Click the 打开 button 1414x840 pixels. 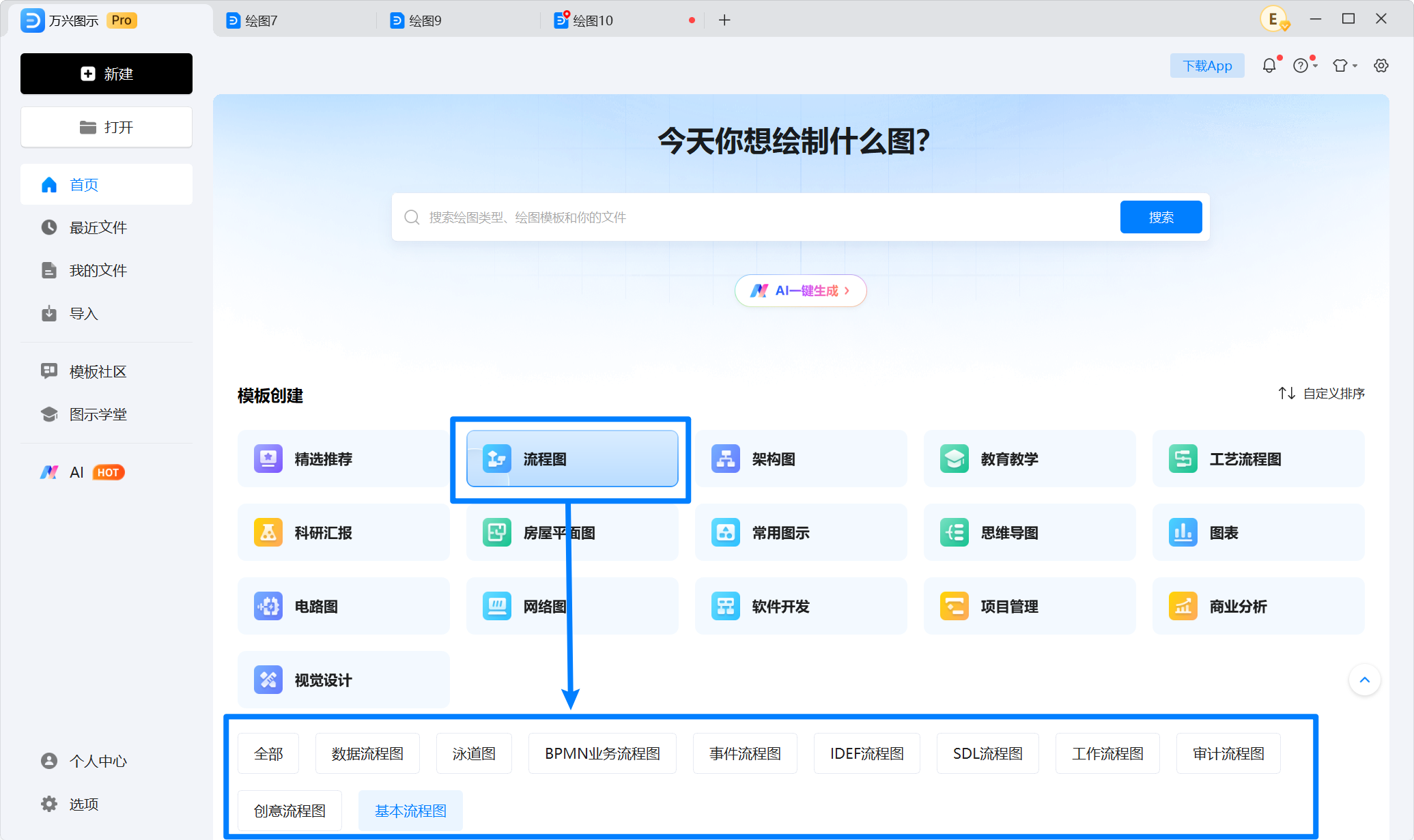[107, 127]
